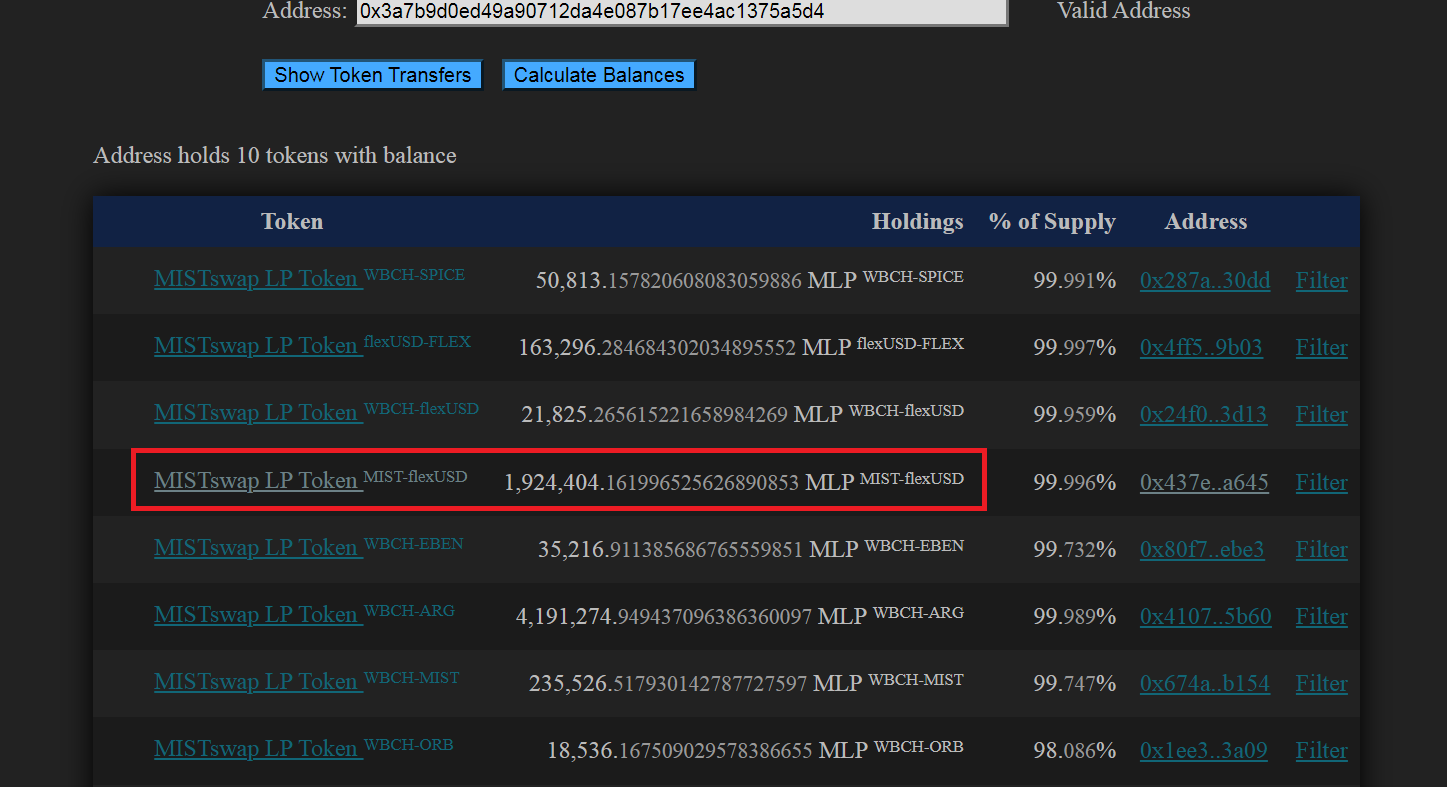
Task: Click supply percentage 99.732%
Action: 1075,549
